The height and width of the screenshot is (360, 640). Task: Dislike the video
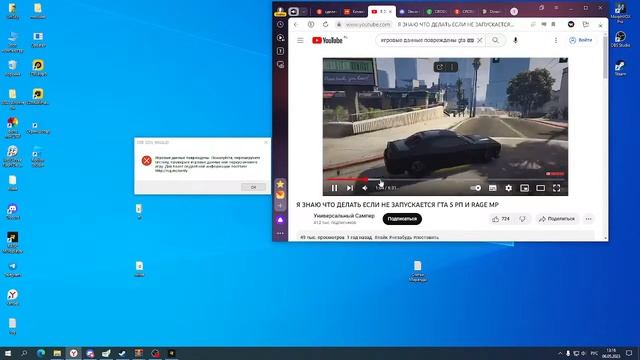click(x=522, y=219)
